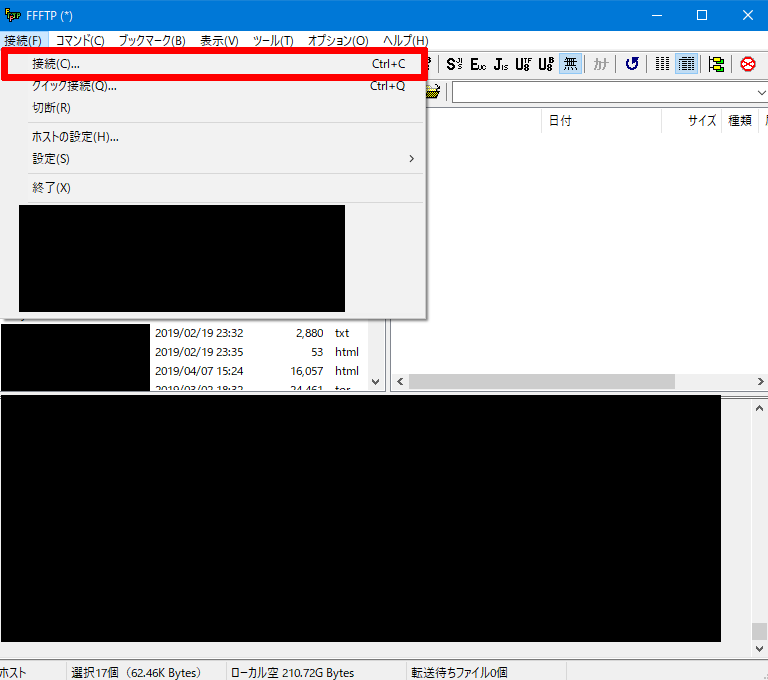Open the コマンド(C) menu
Viewport: 768px width, 680px height.
[80, 41]
